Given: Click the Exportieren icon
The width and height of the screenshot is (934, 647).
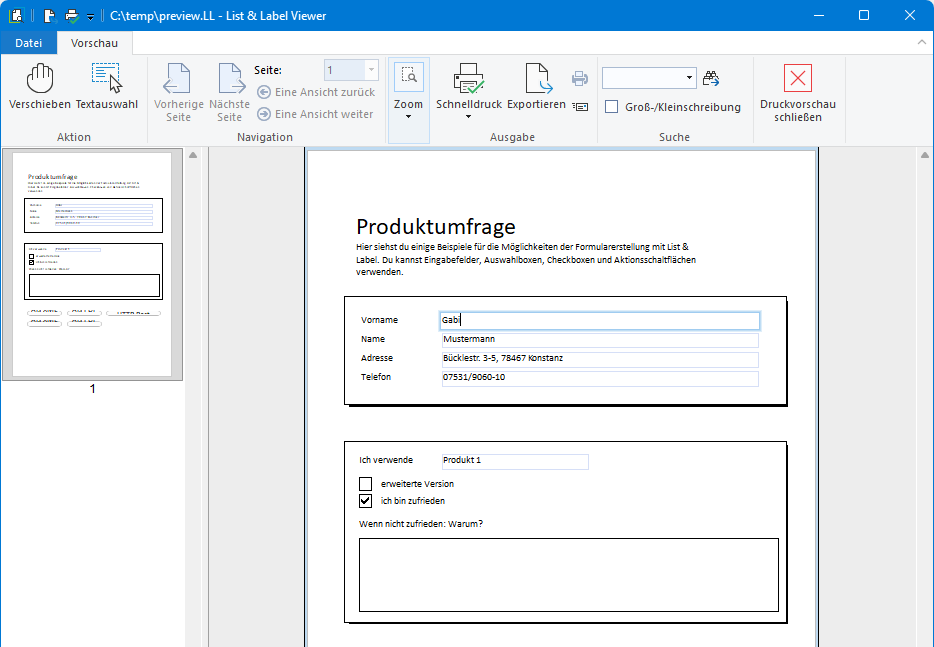Looking at the screenshot, I should (537, 80).
